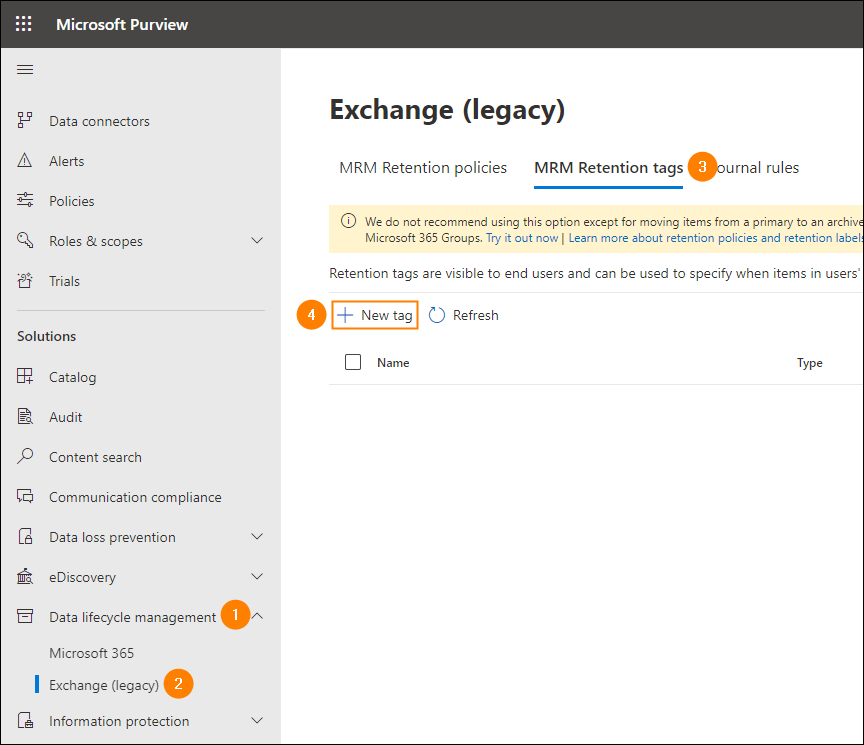This screenshot has width=864, height=745.
Task: Expand the Roles & scopes chevron
Action: 257,240
